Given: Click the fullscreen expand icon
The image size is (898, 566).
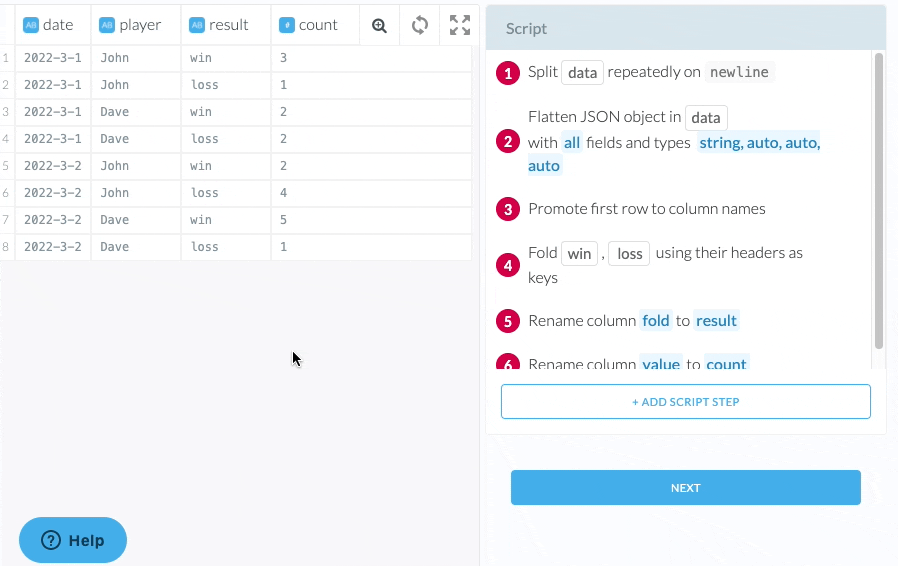Looking at the screenshot, I should tap(460, 26).
